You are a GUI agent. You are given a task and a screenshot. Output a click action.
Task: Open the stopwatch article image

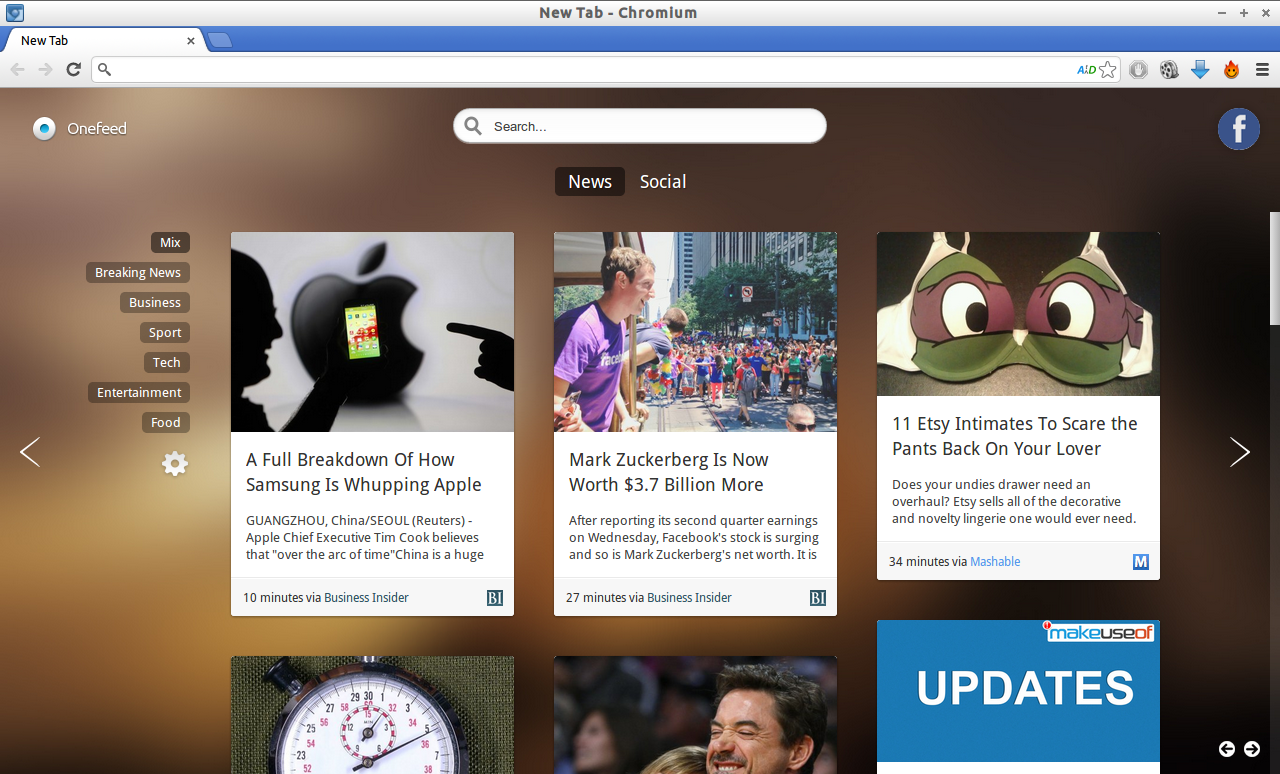tap(372, 715)
